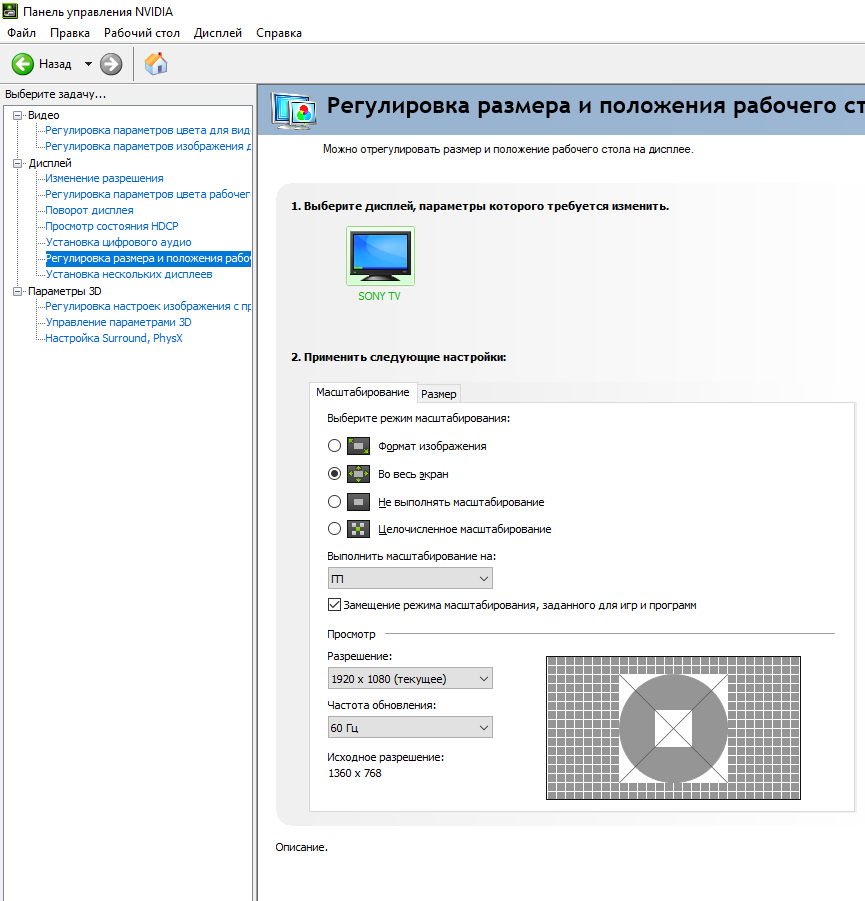Open 'Управление параметрами 3D' link
The image size is (865, 901).
[x=118, y=322]
